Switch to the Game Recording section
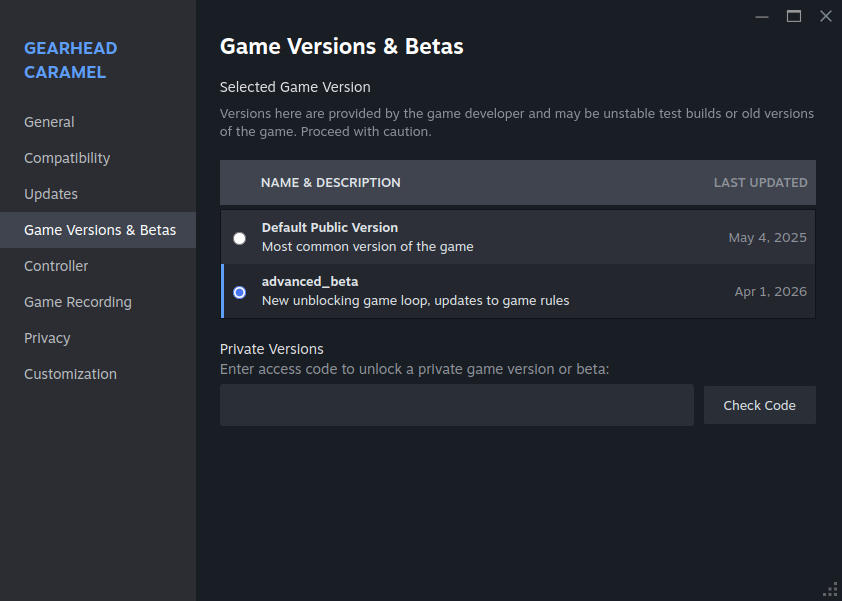 pyautogui.click(x=78, y=302)
